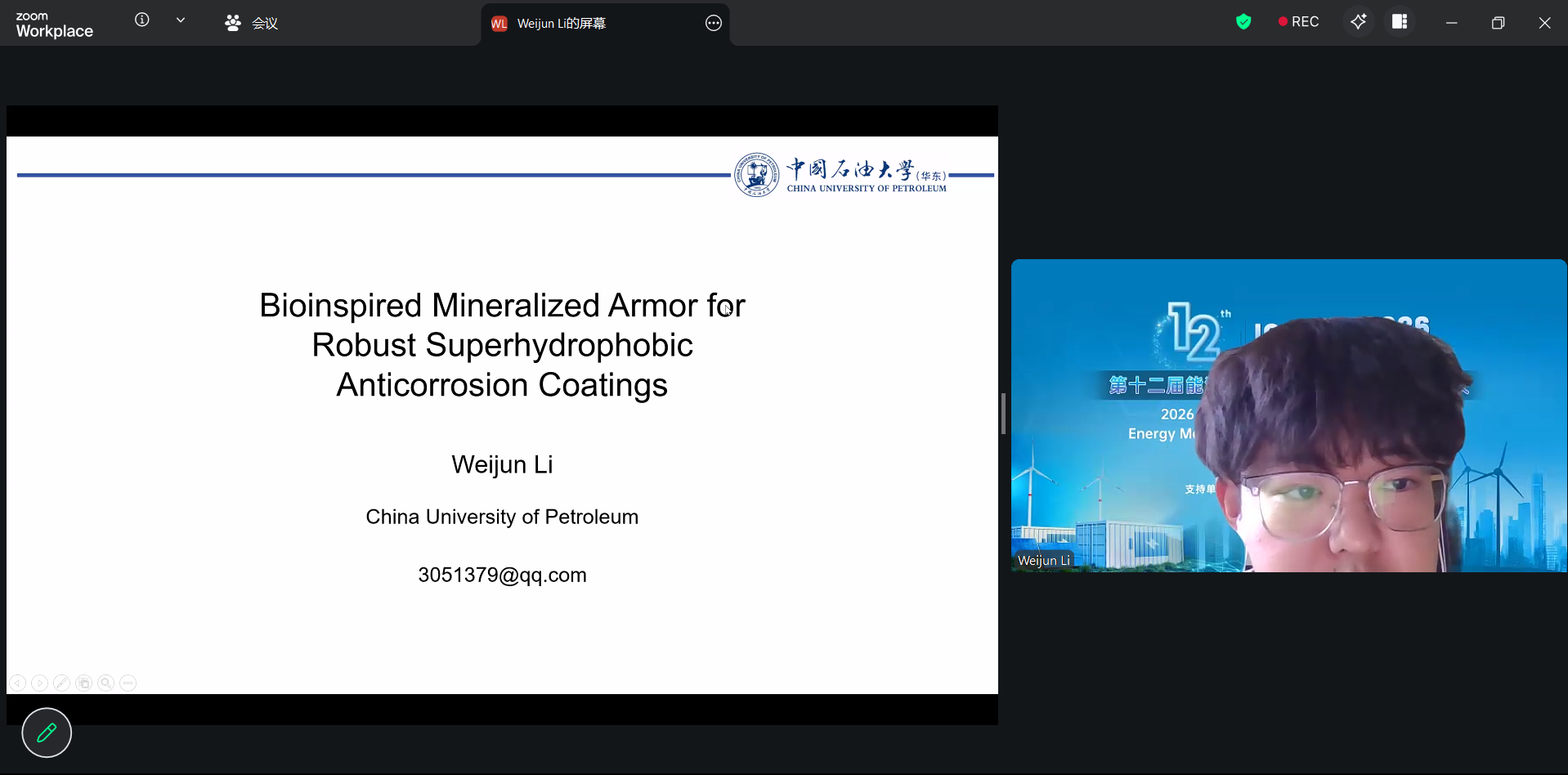Open more options on shared screen tab

(x=714, y=23)
